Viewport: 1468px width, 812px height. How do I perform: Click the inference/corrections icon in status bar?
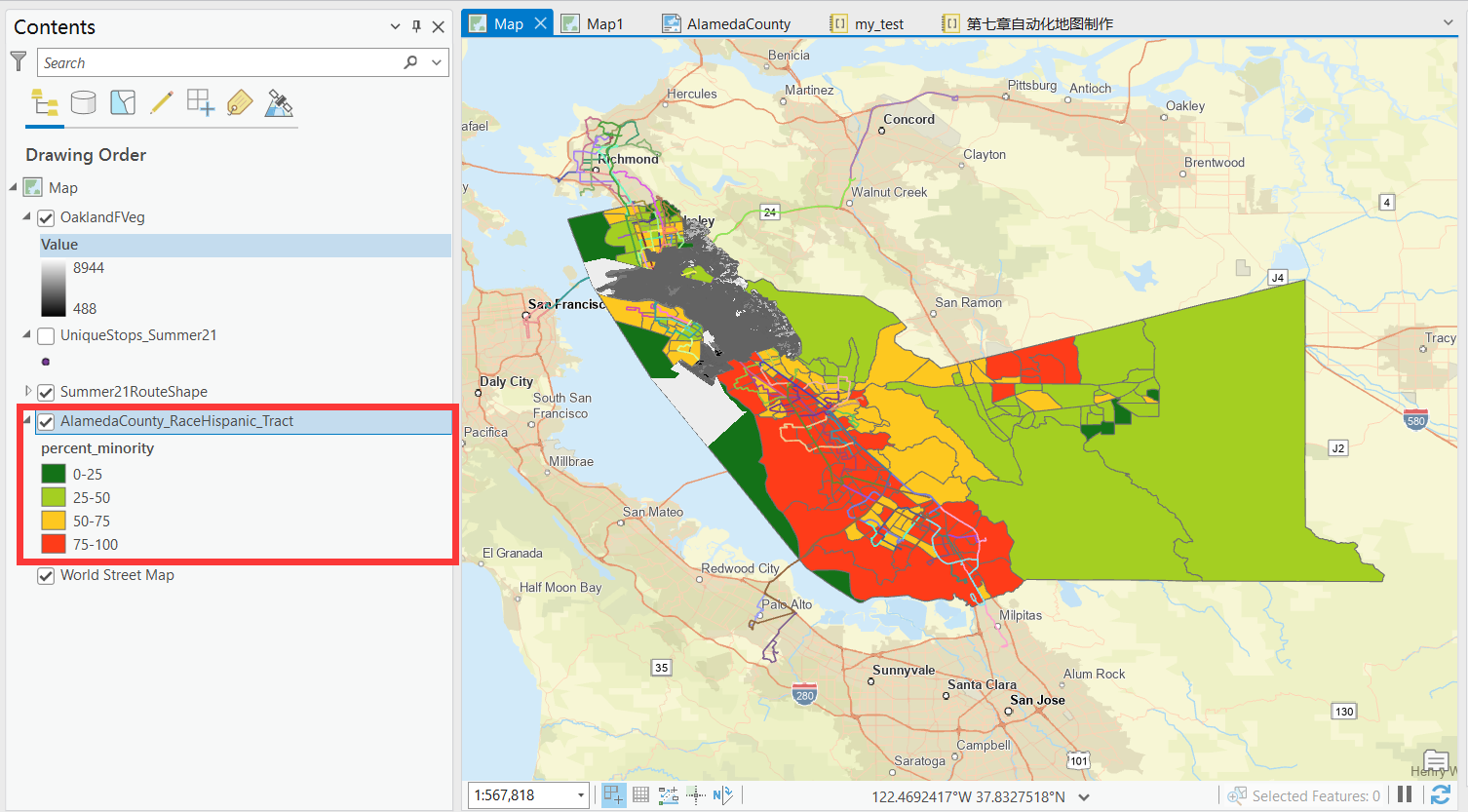(x=696, y=795)
